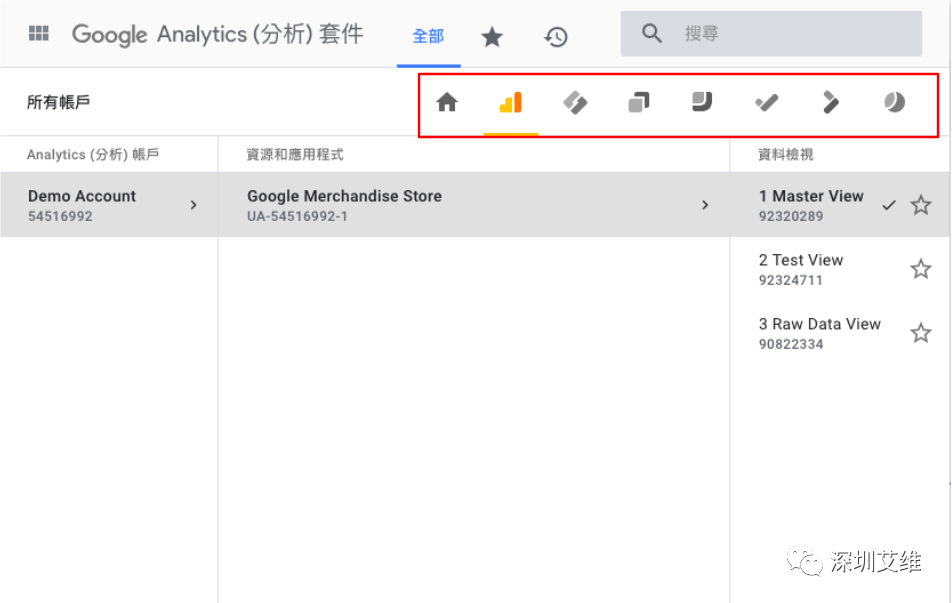Select the Attribution arrow product icon
The height and width of the screenshot is (603, 952).
click(x=831, y=102)
